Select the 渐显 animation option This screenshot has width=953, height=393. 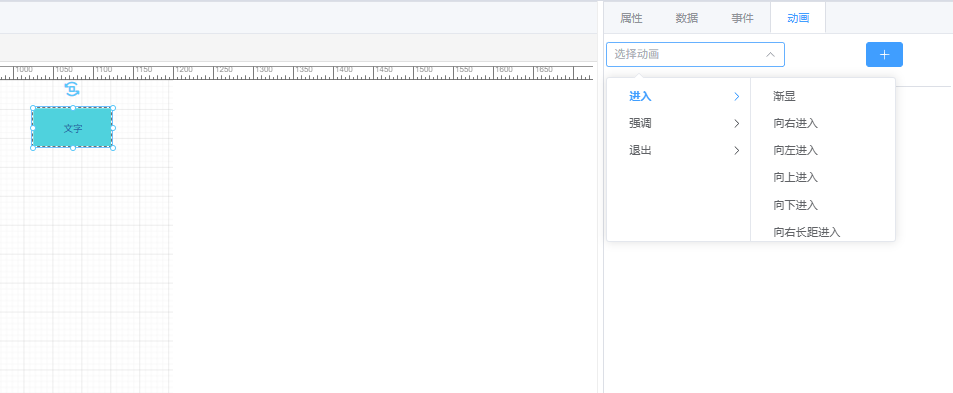pyautogui.click(x=823, y=96)
